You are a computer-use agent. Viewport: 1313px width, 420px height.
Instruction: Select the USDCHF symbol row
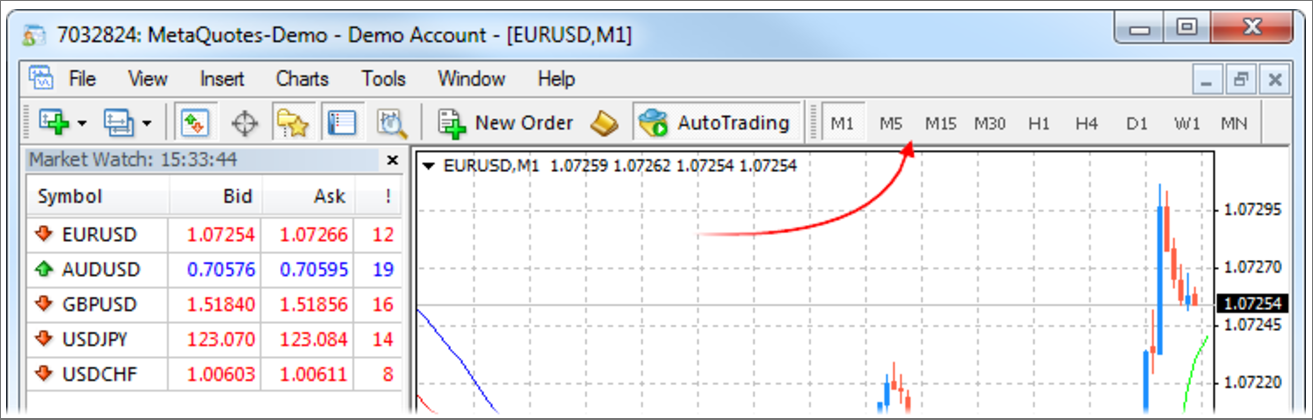click(x=215, y=373)
